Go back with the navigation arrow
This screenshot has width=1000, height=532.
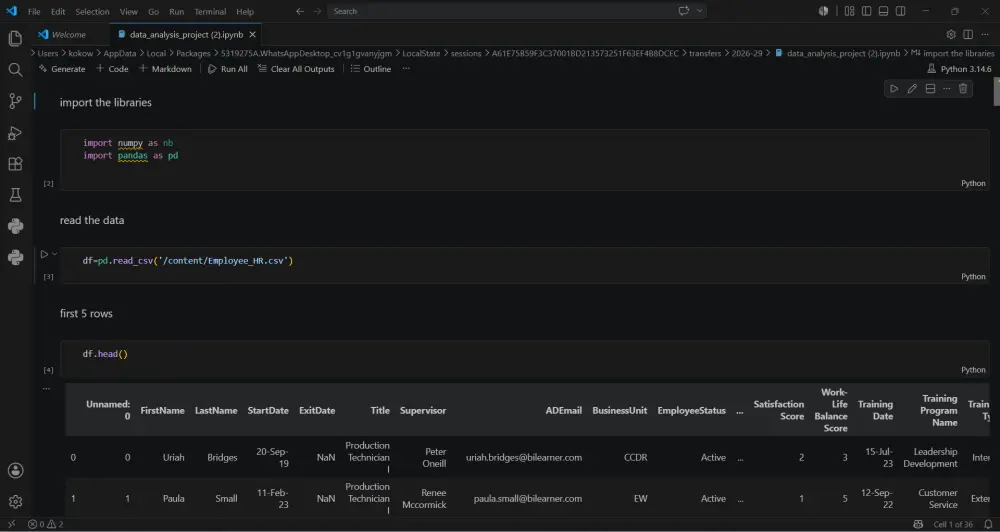tap(300, 11)
